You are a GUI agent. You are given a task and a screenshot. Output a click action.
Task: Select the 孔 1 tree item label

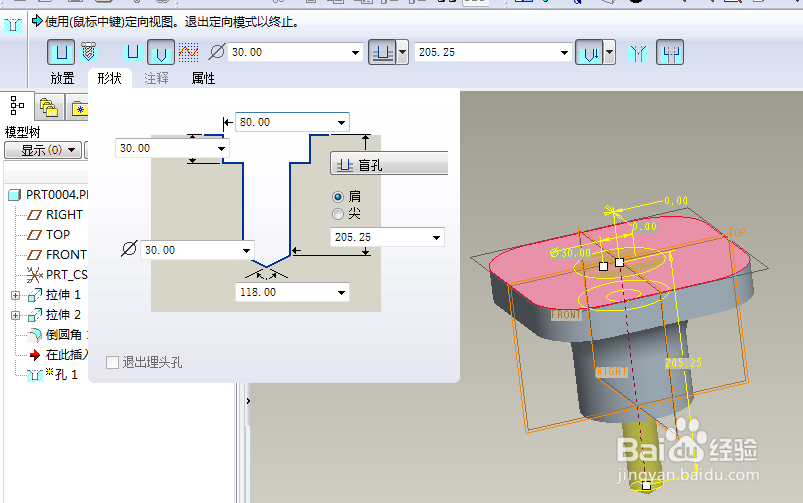click(x=67, y=375)
